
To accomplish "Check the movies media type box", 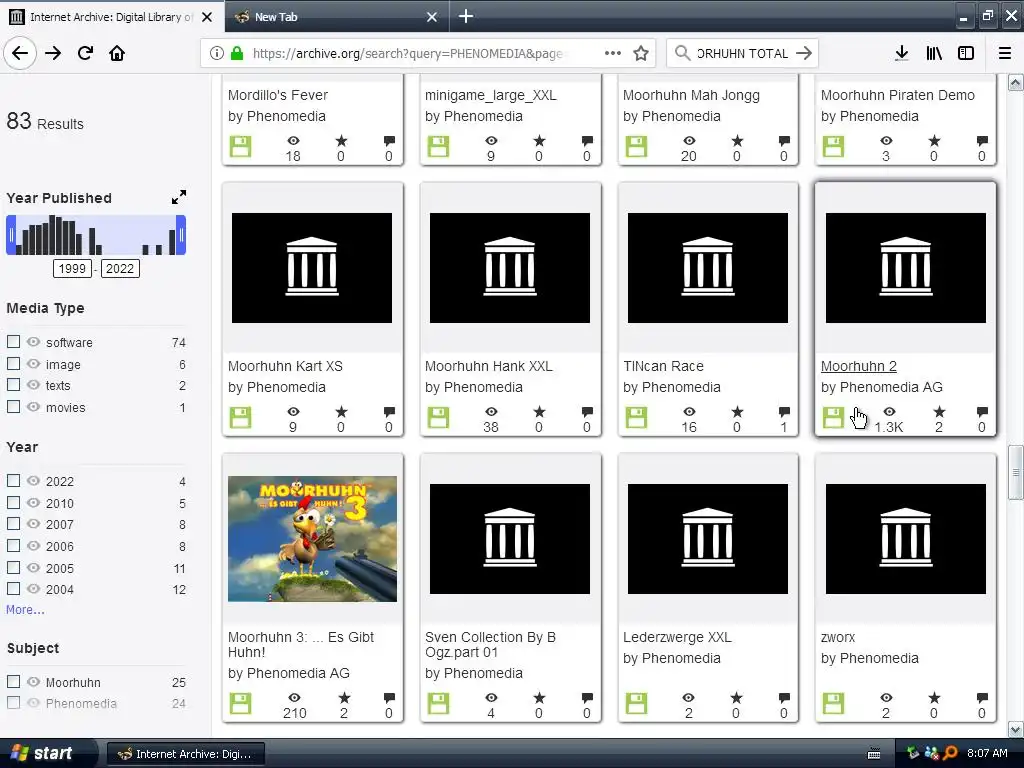I will tap(13, 406).
